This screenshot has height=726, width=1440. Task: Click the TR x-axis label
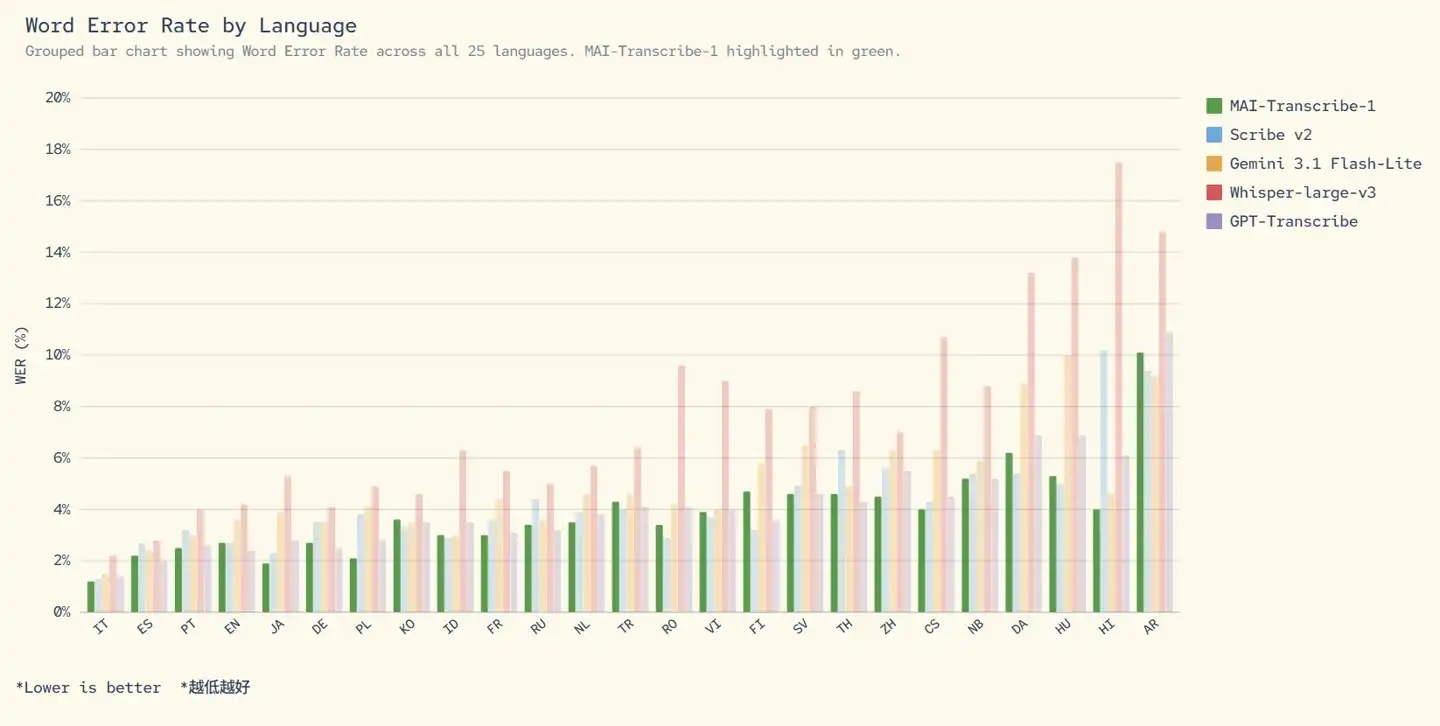[x=626, y=627]
